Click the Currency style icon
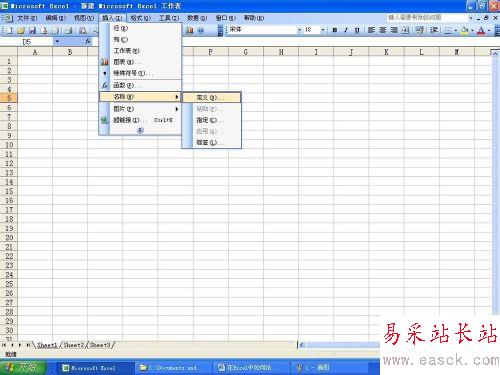This screenshot has width=500, height=375. (419, 30)
